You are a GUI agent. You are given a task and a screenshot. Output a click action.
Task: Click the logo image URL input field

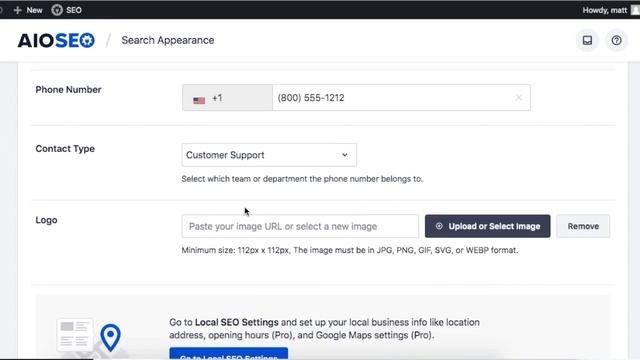(x=300, y=226)
